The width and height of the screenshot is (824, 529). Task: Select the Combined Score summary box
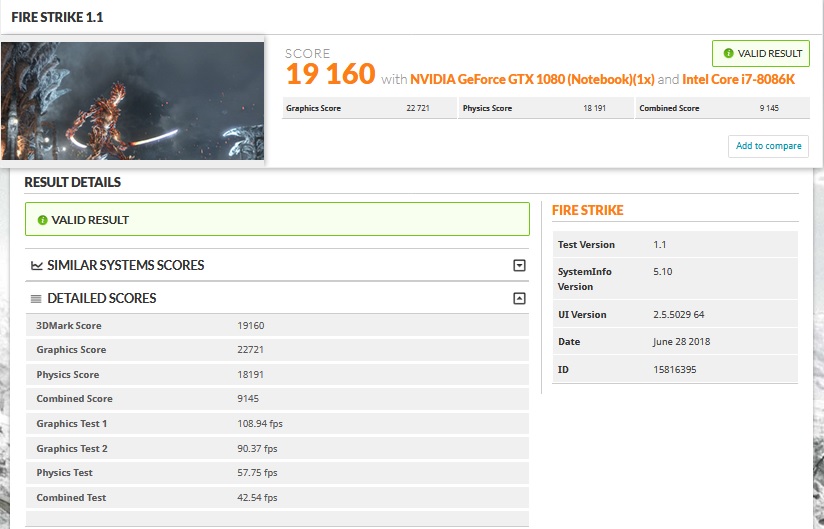pyautogui.click(x=720, y=108)
